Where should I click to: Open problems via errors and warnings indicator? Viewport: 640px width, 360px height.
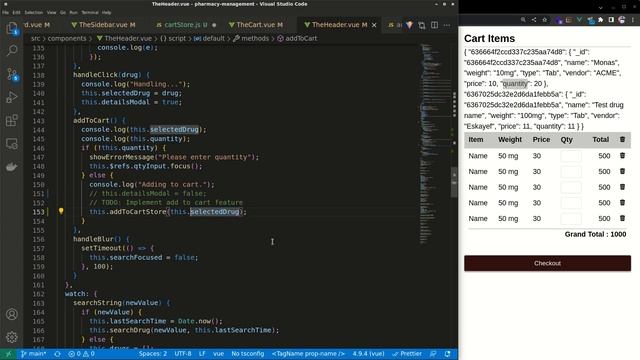[x=81, y=354]
